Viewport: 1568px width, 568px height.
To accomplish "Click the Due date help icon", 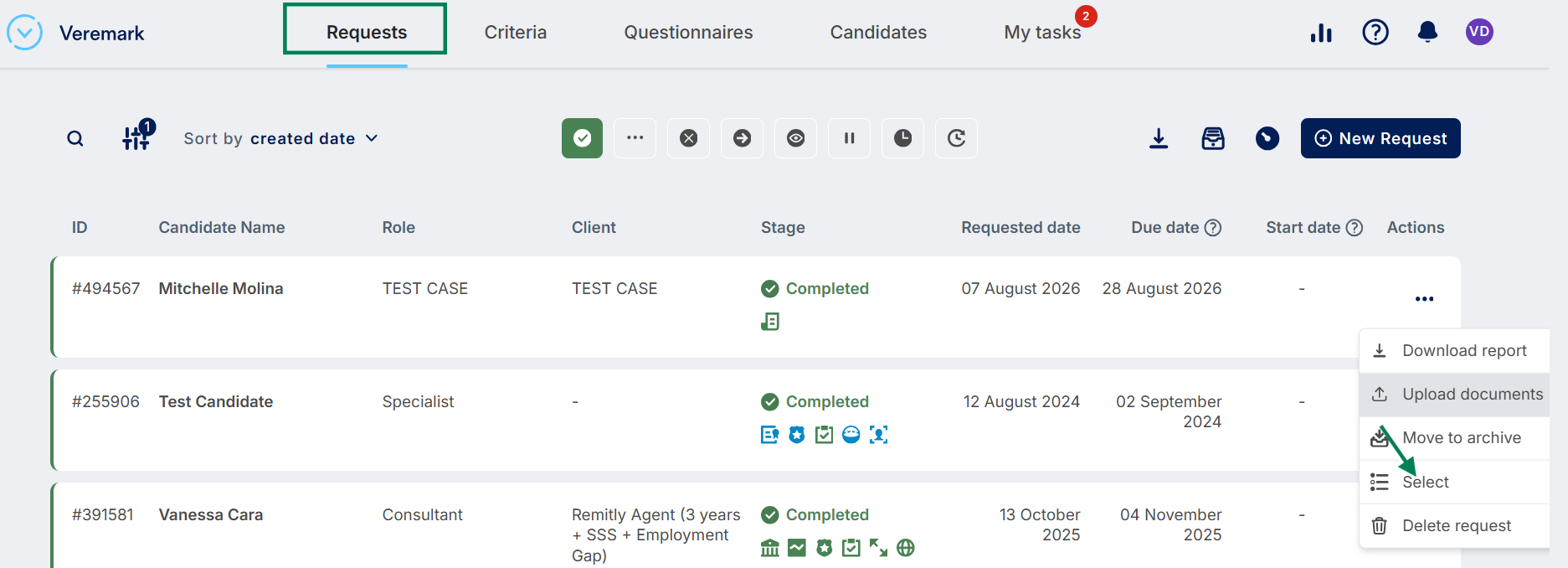I will [x=1213, y=228].
